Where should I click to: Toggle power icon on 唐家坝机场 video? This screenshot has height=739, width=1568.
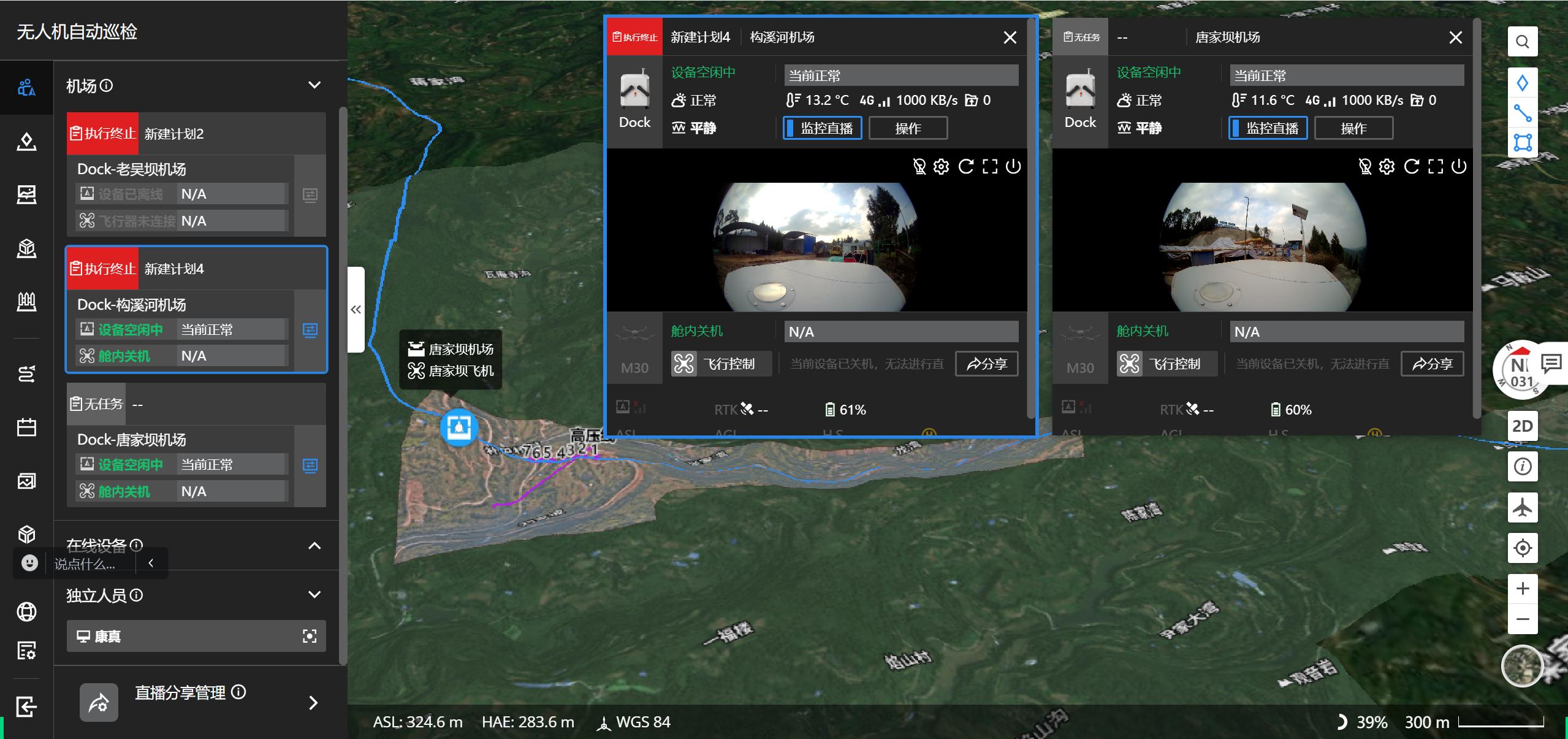(x=1459, y=167)
